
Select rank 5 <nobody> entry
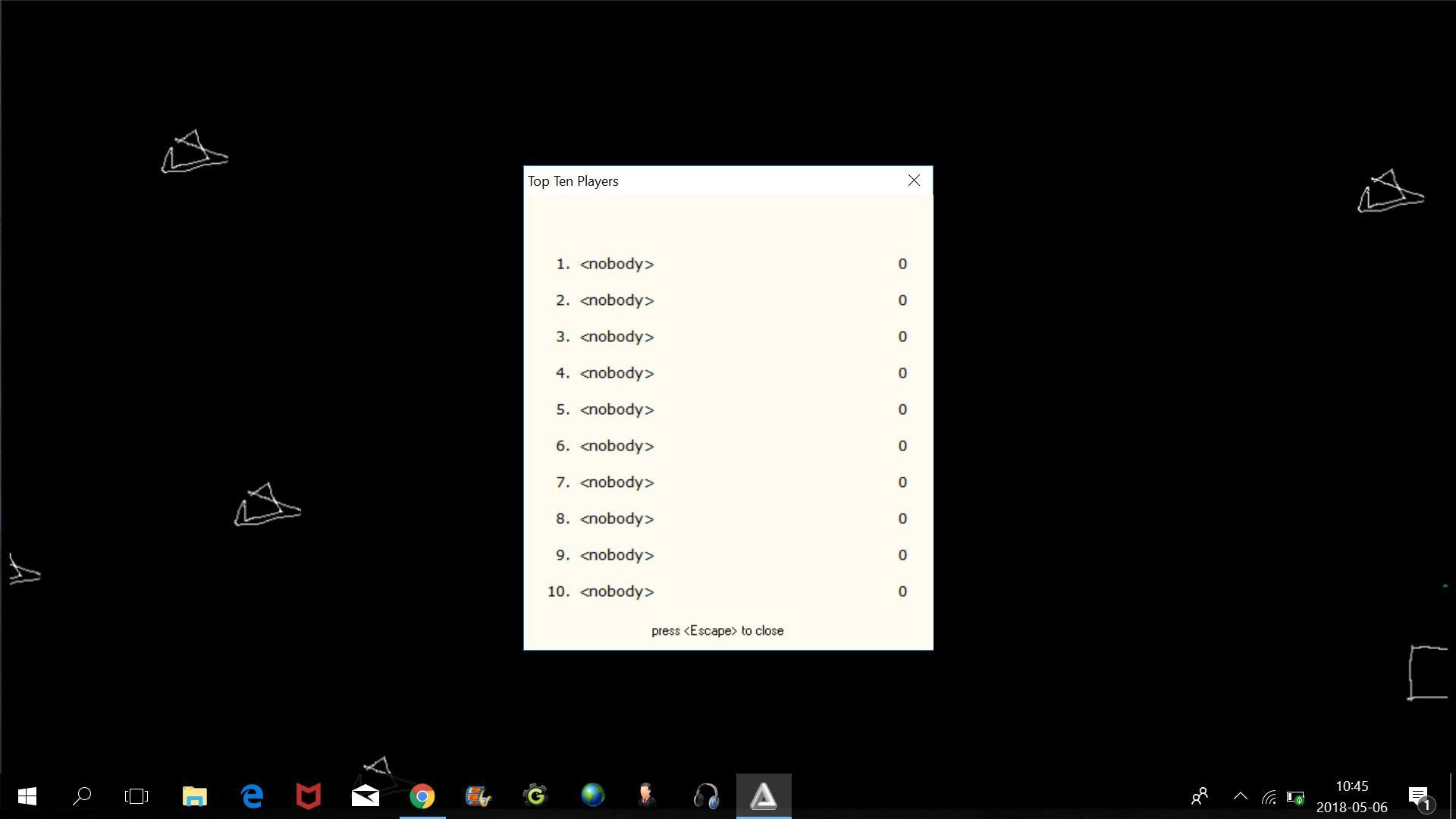pos(617,409)
